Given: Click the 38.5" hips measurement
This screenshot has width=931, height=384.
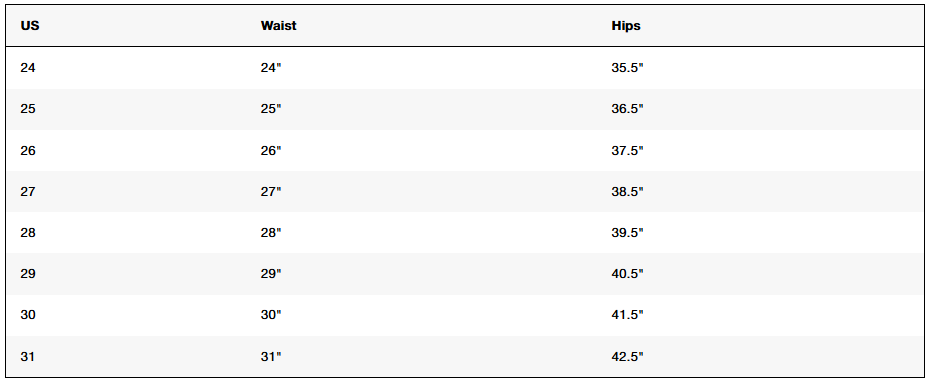Looking at the screenshot, I should 628,192.
